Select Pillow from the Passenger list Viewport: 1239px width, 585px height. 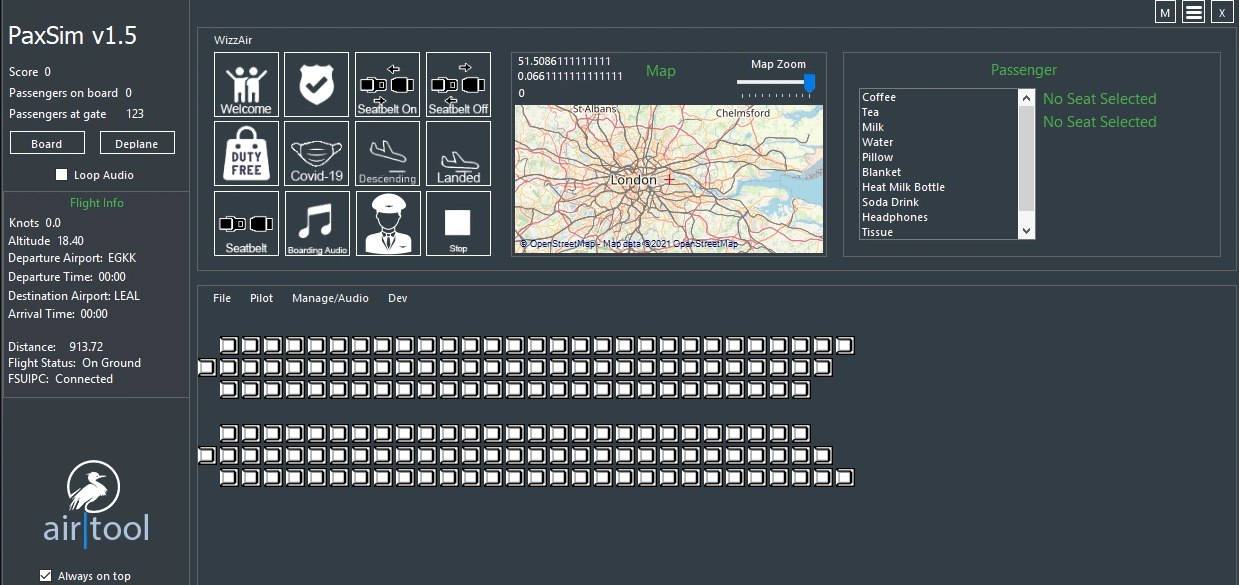[x=877, y=157]
